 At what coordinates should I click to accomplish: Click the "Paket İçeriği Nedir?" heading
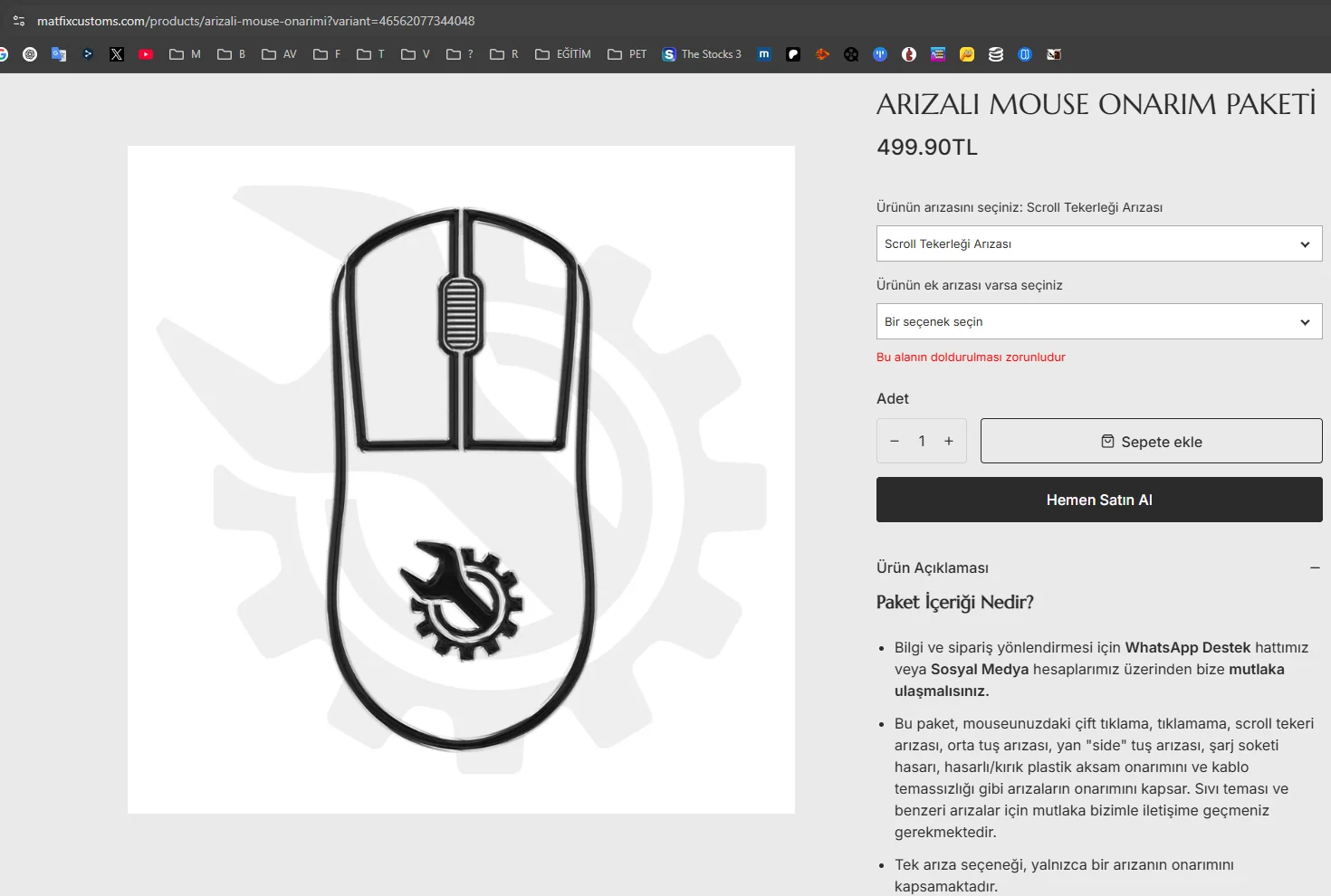955,602
